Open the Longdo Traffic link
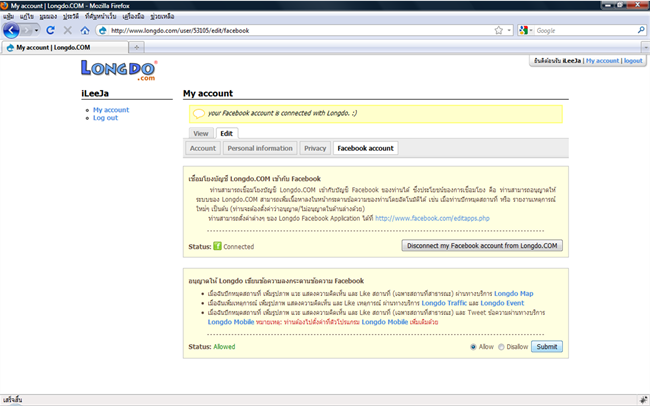Viewport: 650px width, 406px height. [444, 303]
